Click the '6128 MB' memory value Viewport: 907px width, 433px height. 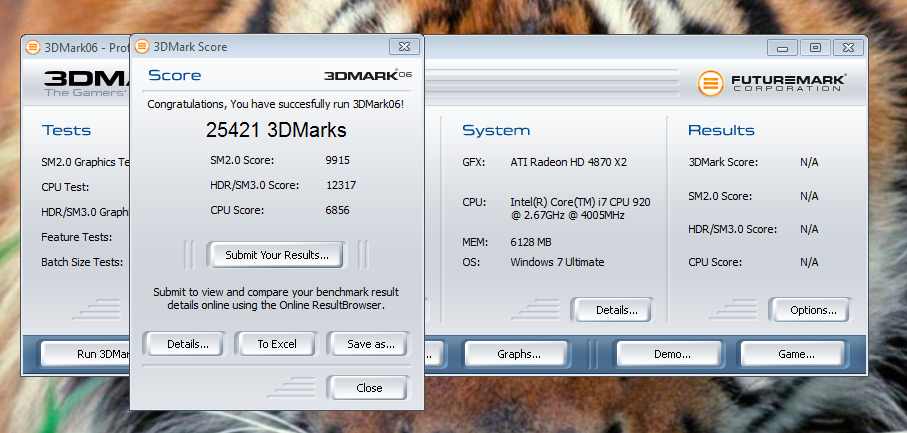530,242
